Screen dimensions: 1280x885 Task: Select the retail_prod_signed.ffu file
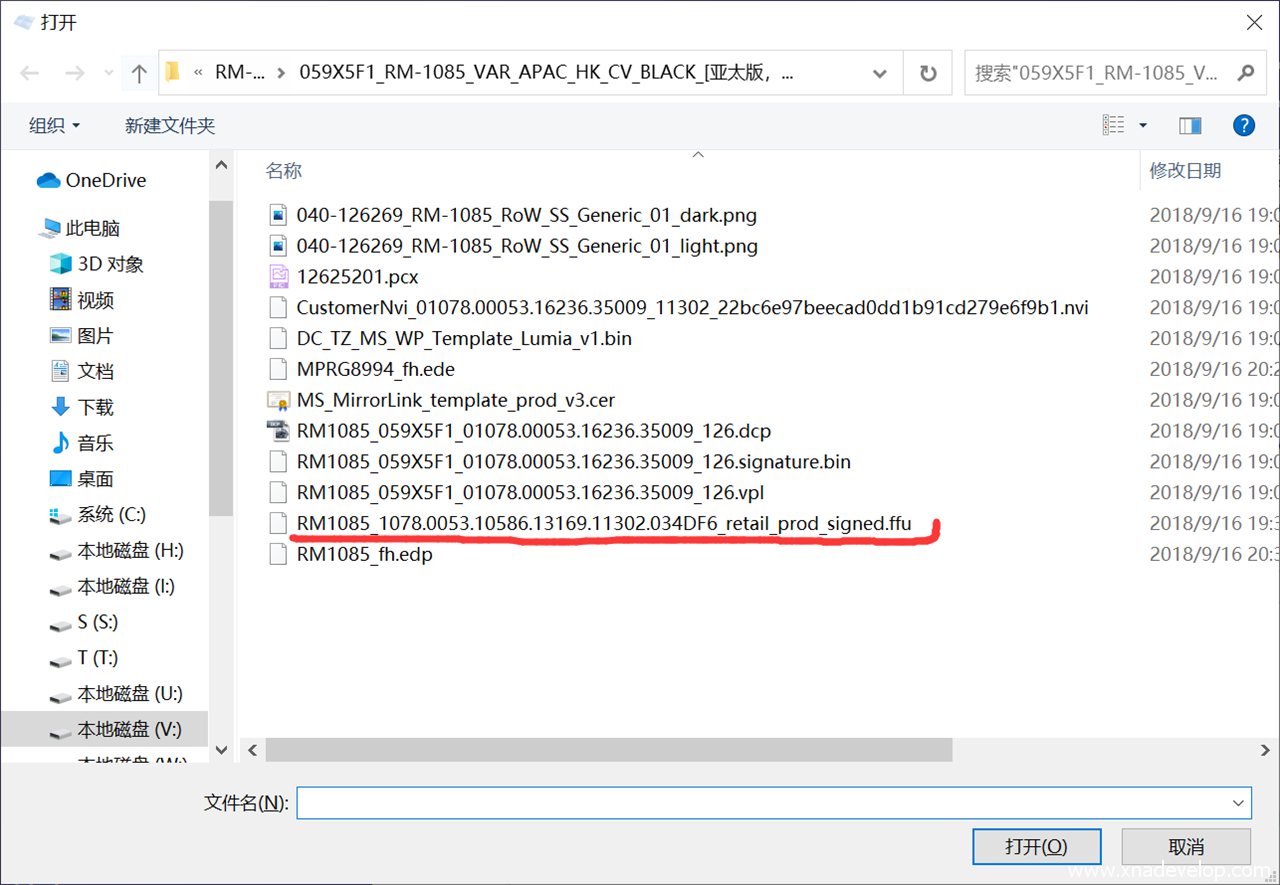tap(603, 523)
